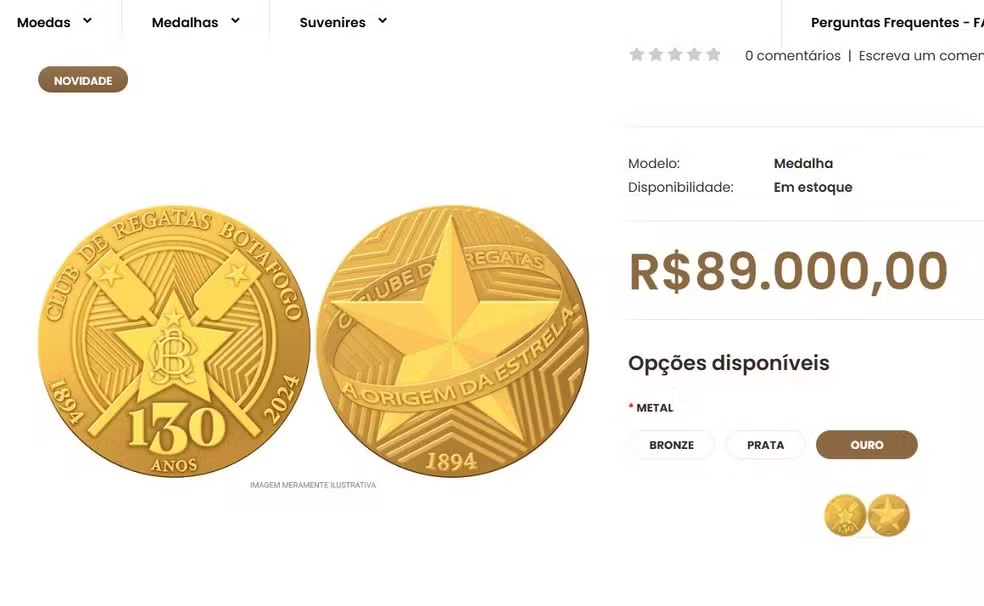
Task: Click the first rating star
Action: coord(636,55)
